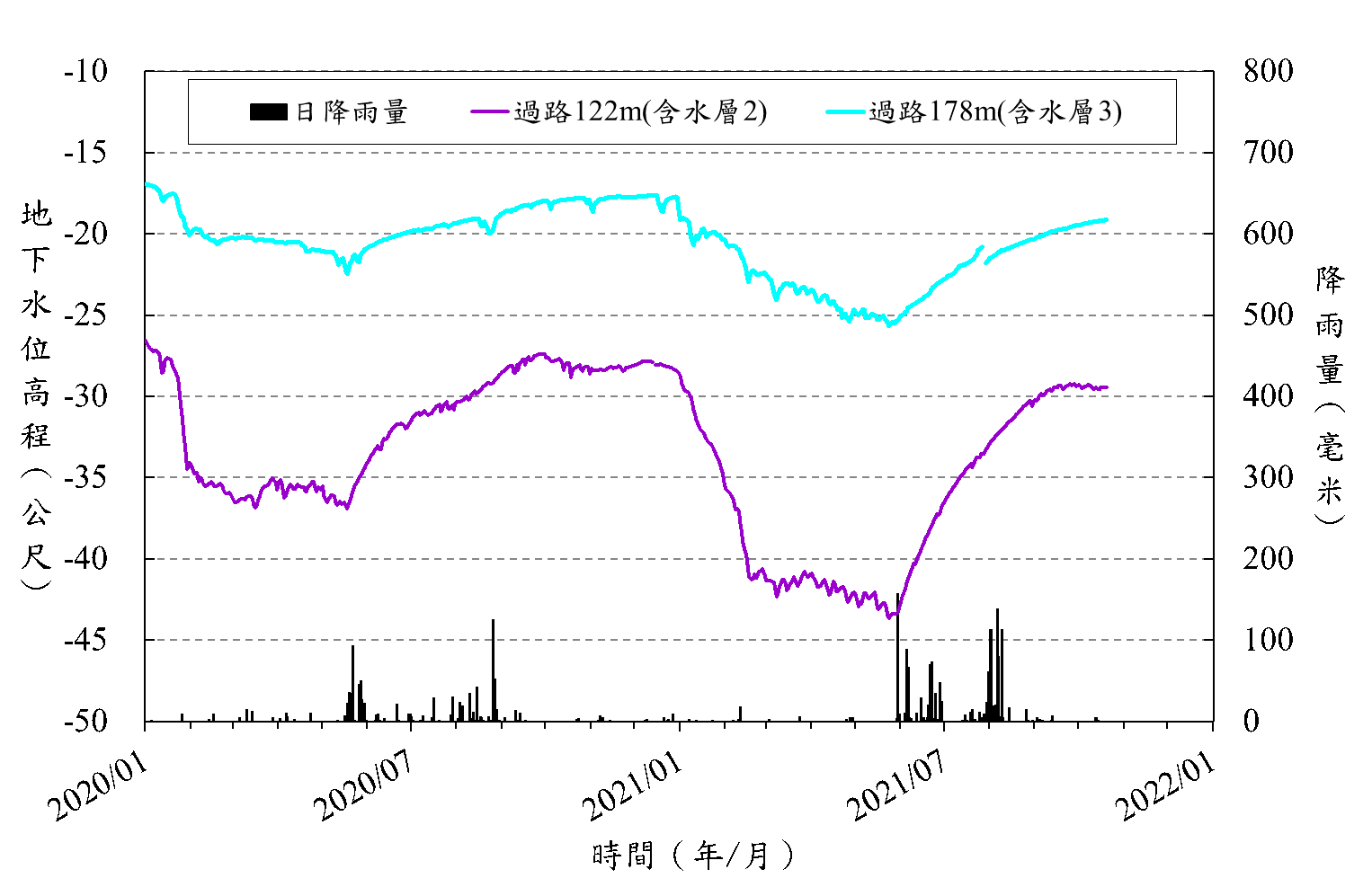Select the 過路178m(含水層3) legend label

(x=995, y=112)
